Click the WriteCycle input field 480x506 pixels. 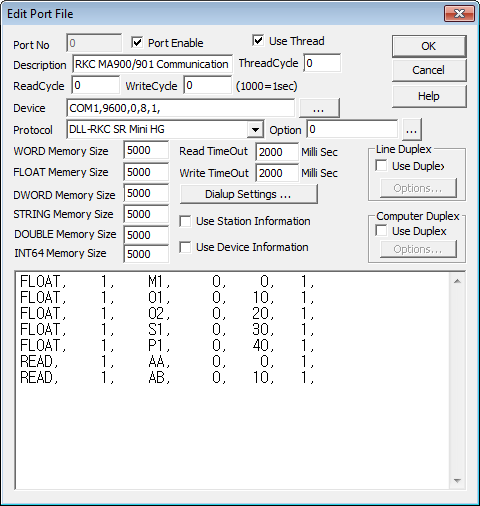[208, 85]
